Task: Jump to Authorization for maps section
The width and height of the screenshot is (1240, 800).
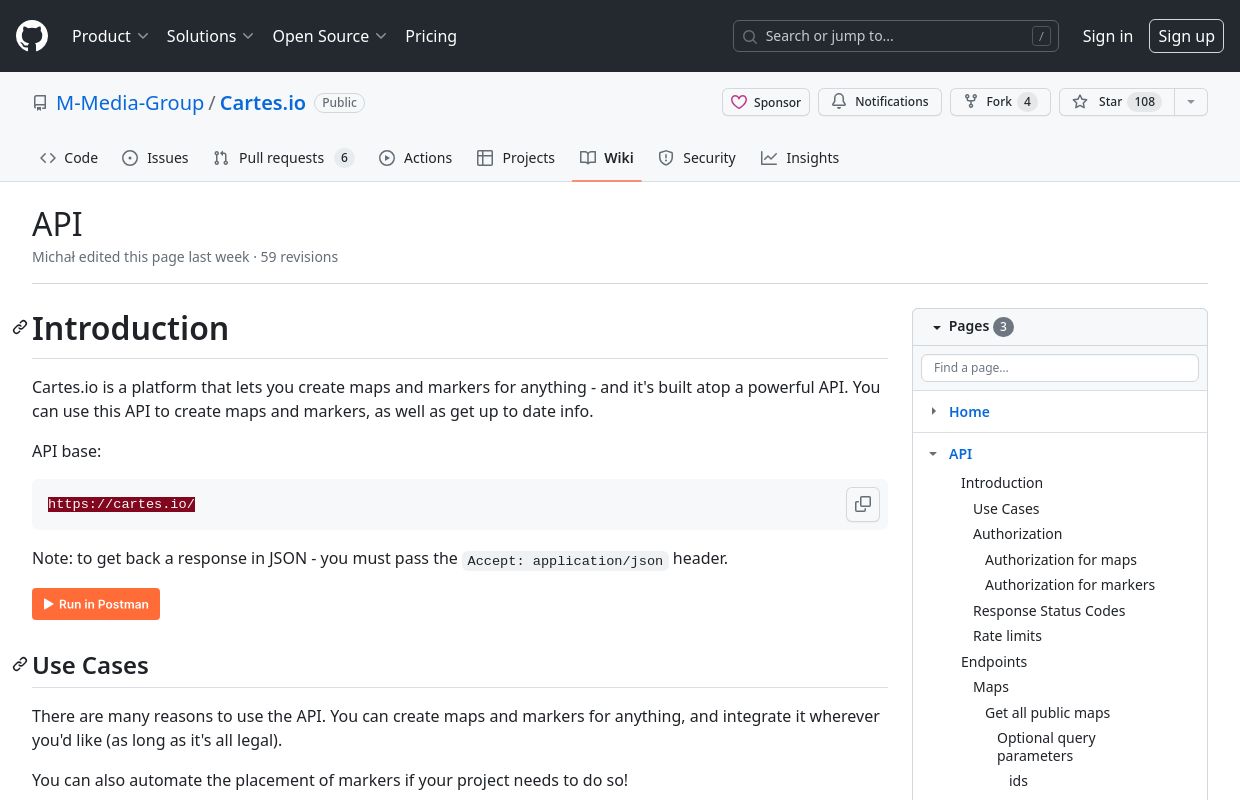Action: [x=1061, y=560]
